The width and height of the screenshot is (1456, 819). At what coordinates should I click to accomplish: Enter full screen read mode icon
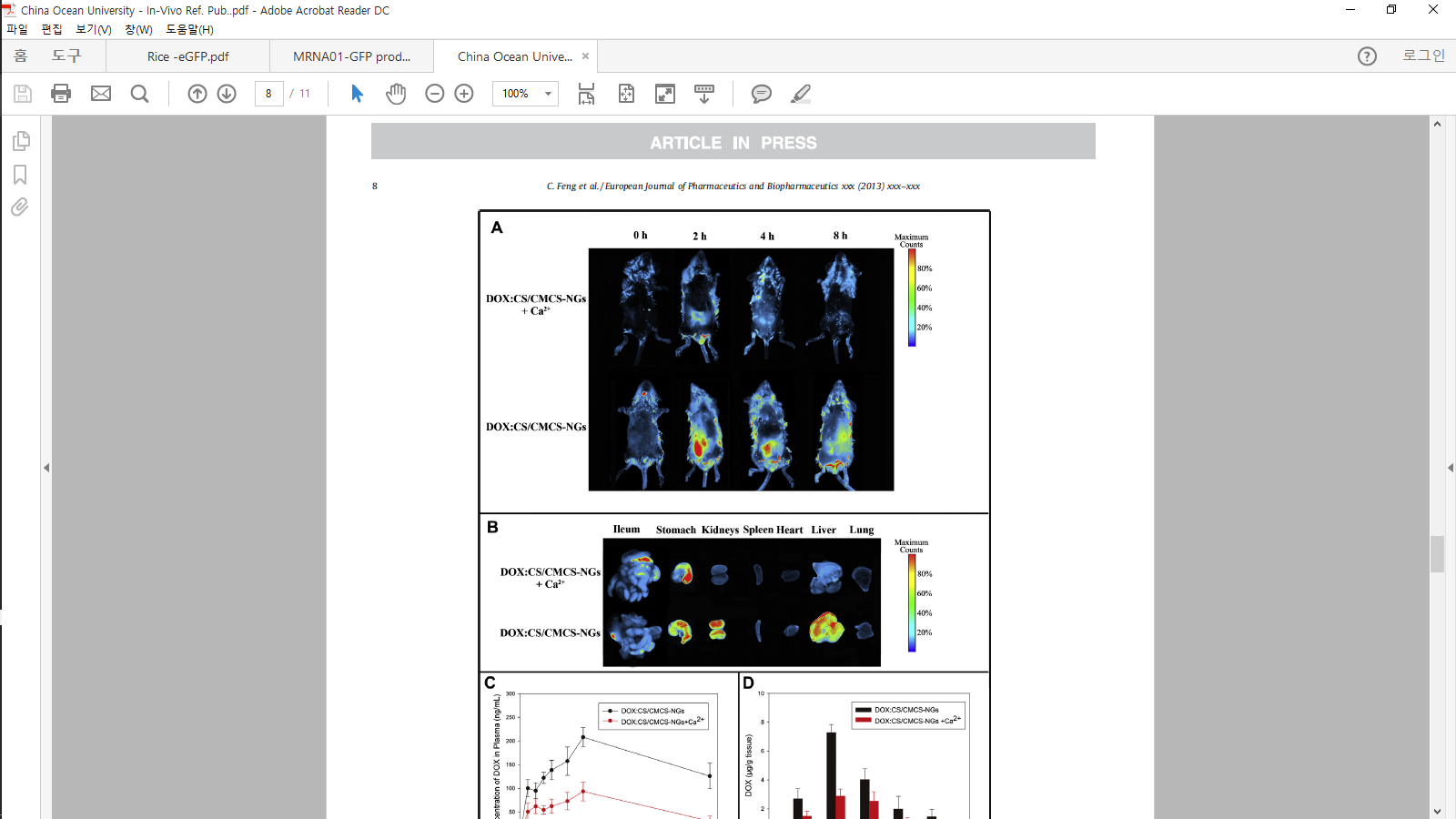tap(665, 94)
